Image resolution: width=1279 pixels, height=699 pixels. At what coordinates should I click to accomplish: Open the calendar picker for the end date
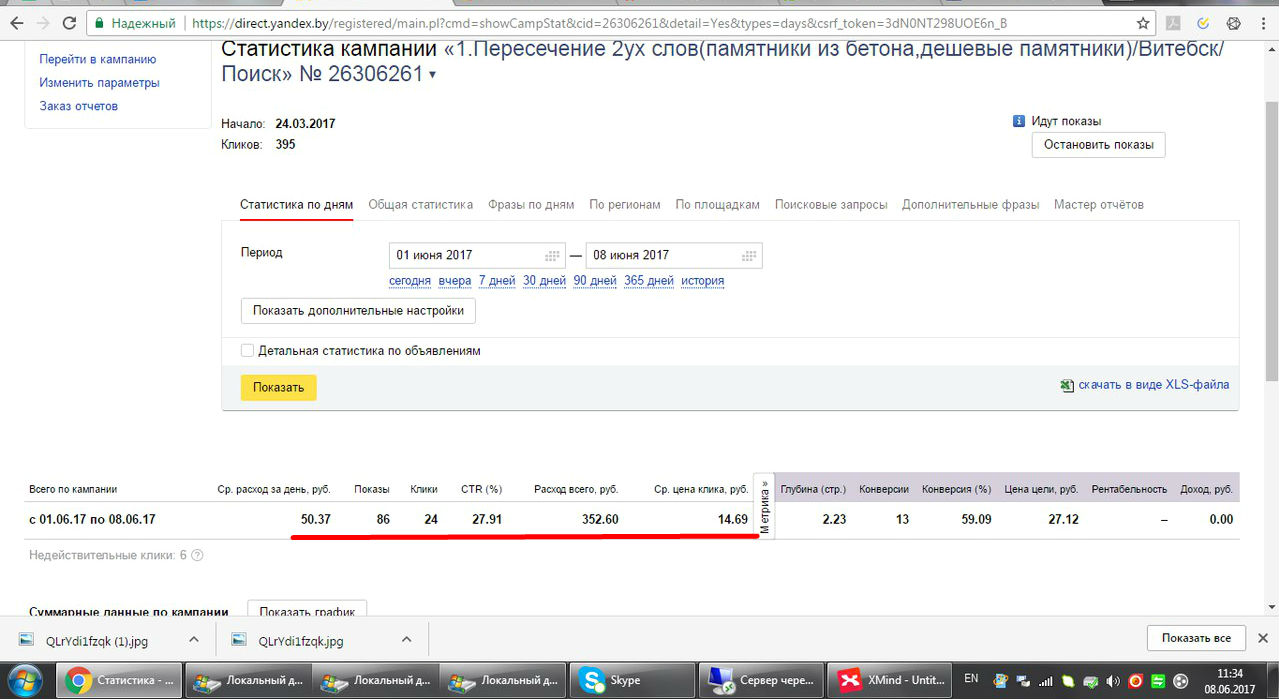pos(748,255)
